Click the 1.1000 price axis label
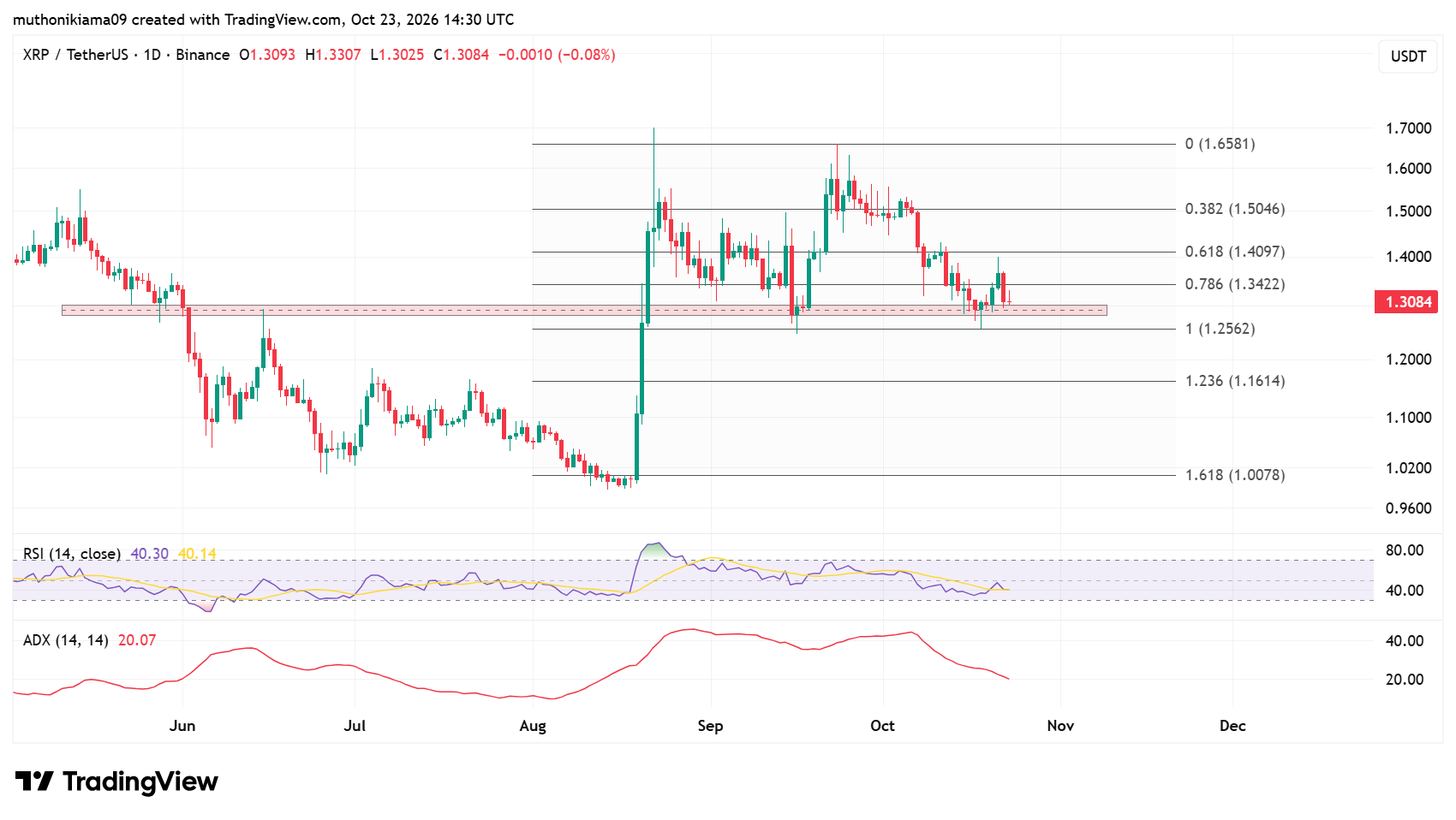Screen dimensions: 1456x820 point(1409,418)
